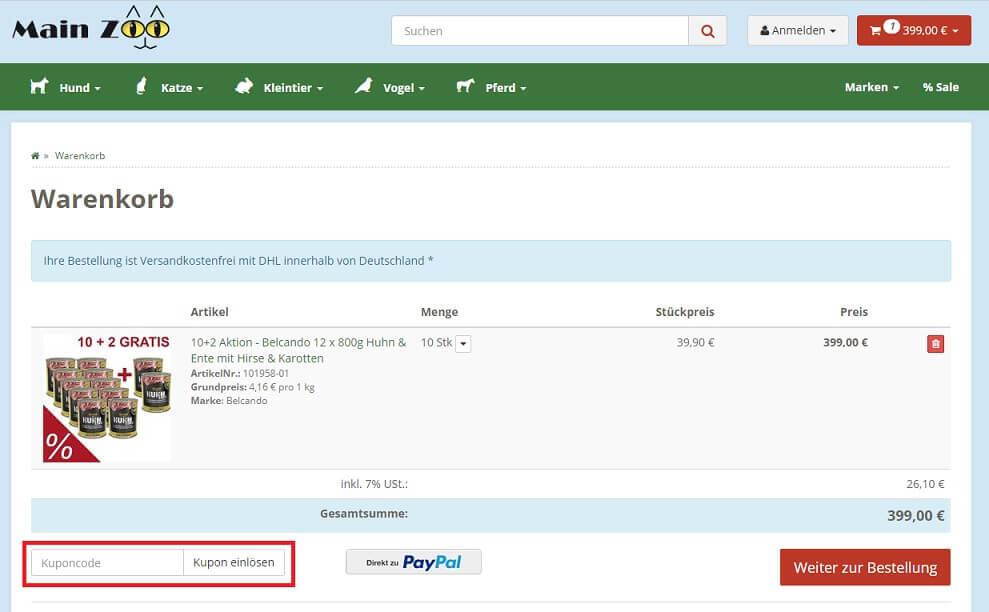Image resolution: width=989 pixels, height=612 pixels.
Task: Click the Menge column header
Action: 440,312
